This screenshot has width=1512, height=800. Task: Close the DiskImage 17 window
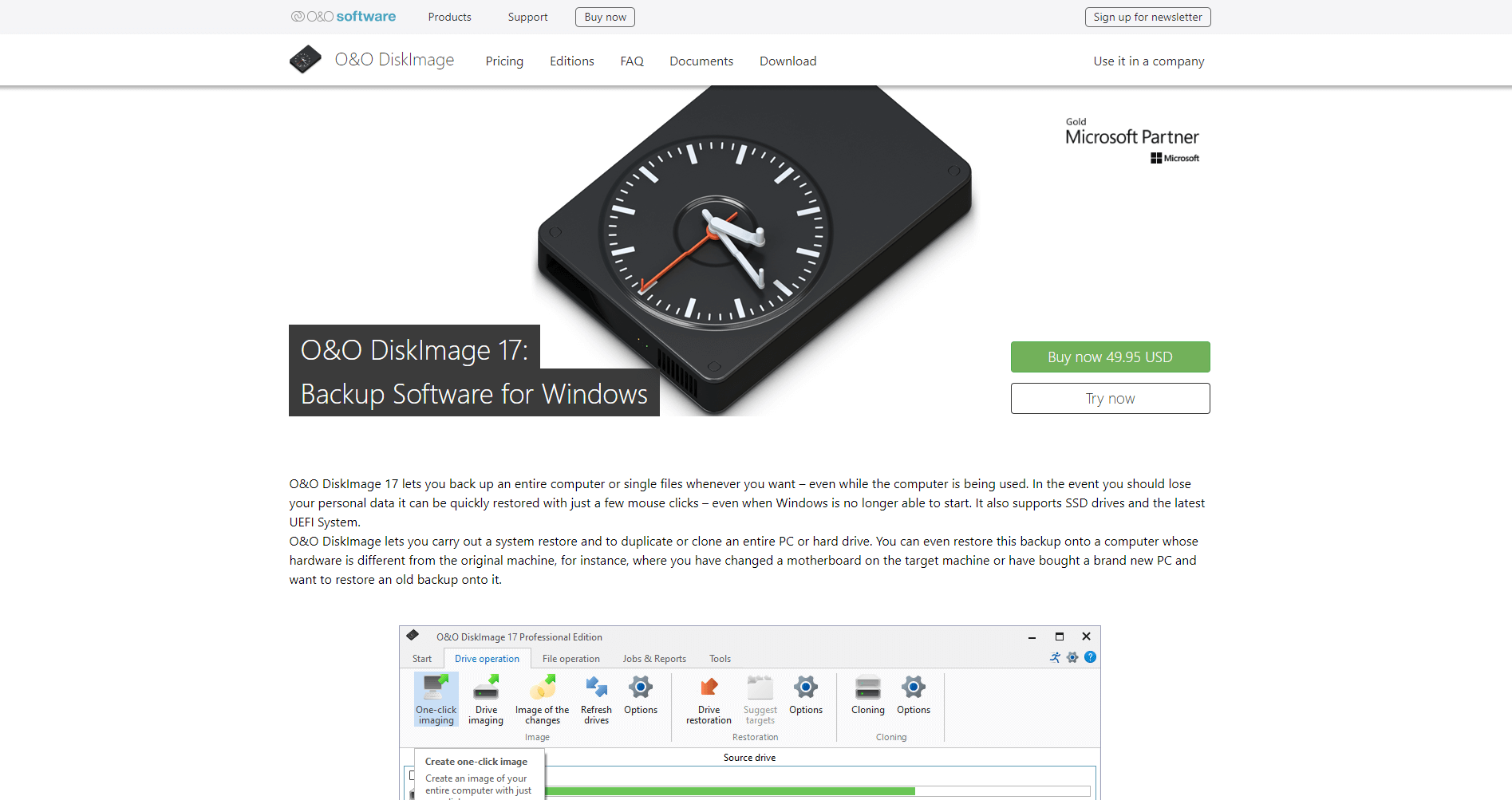1086,636
